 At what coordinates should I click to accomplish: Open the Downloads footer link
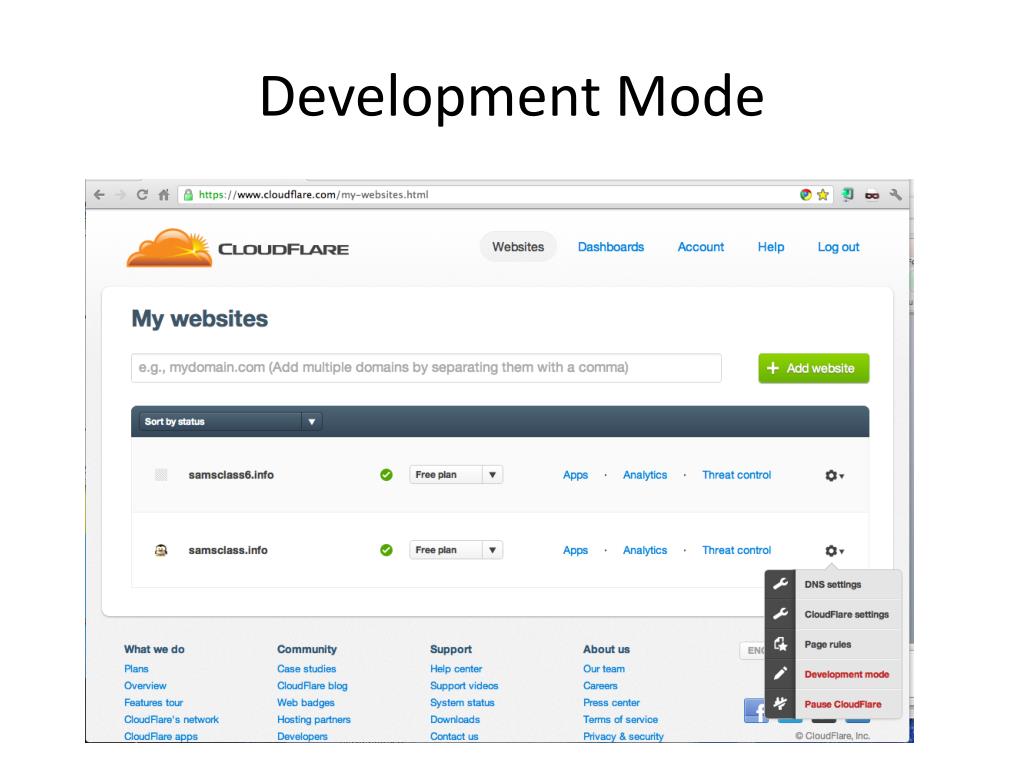point(455,720)
